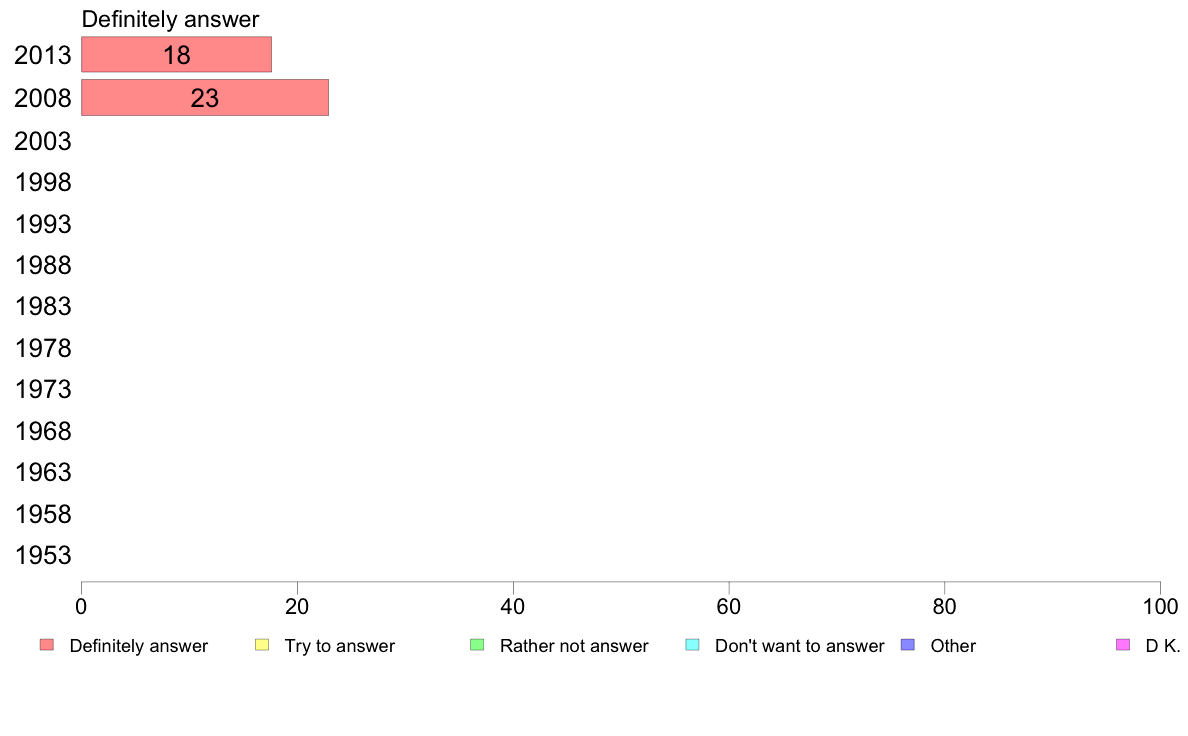Click the red Definitely answer legend swatch
This screenshot has width=1188, height=736.
pos(47,645)
